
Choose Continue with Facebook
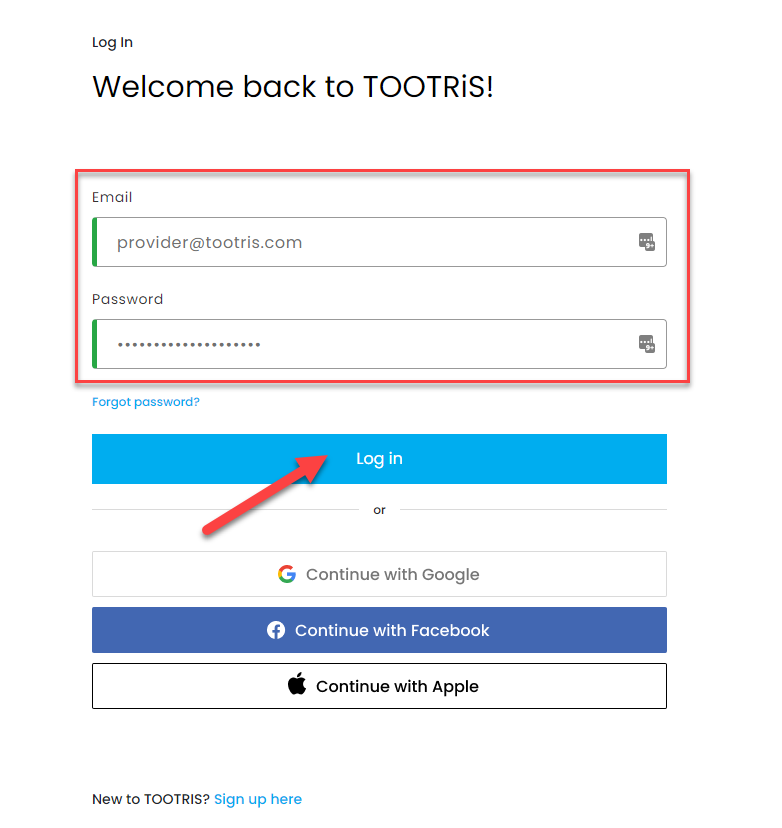tap(379, 630)
